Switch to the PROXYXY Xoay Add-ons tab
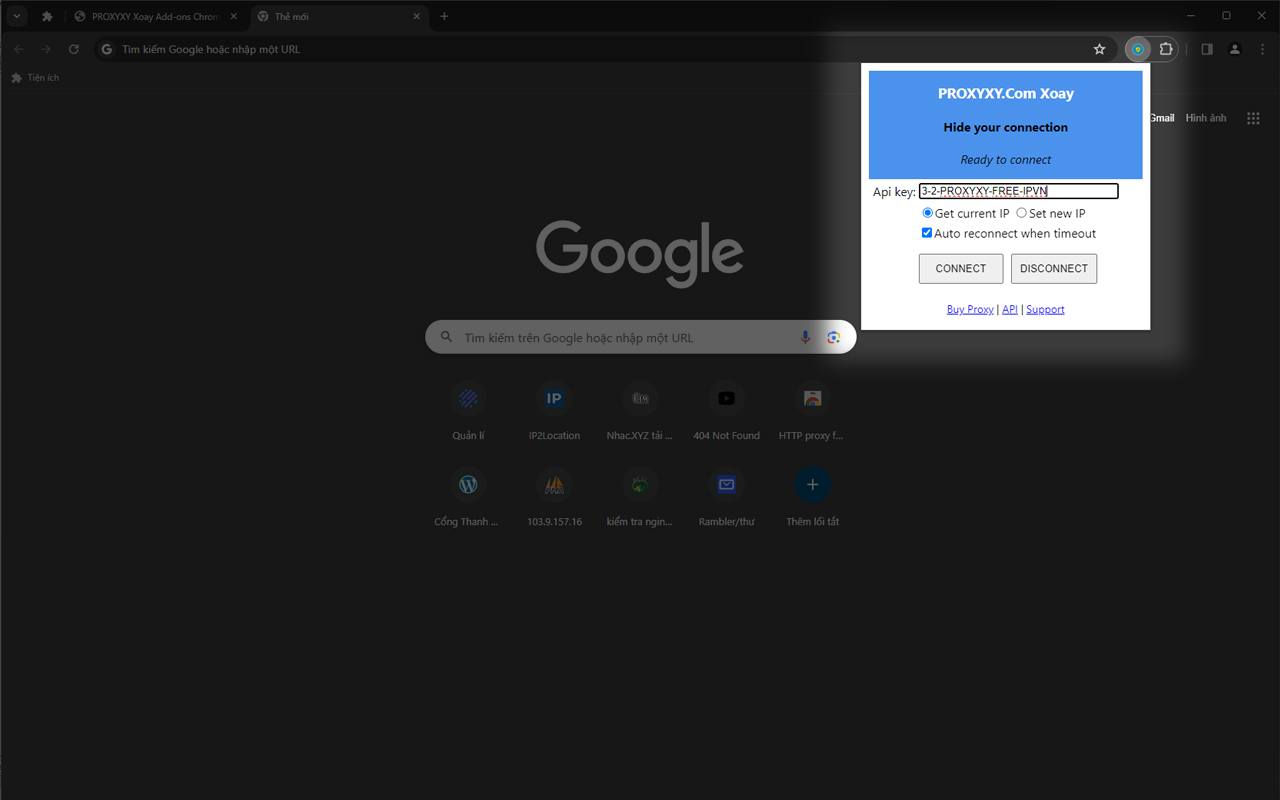The image size is (1280, 800). [x=150, y=16]
